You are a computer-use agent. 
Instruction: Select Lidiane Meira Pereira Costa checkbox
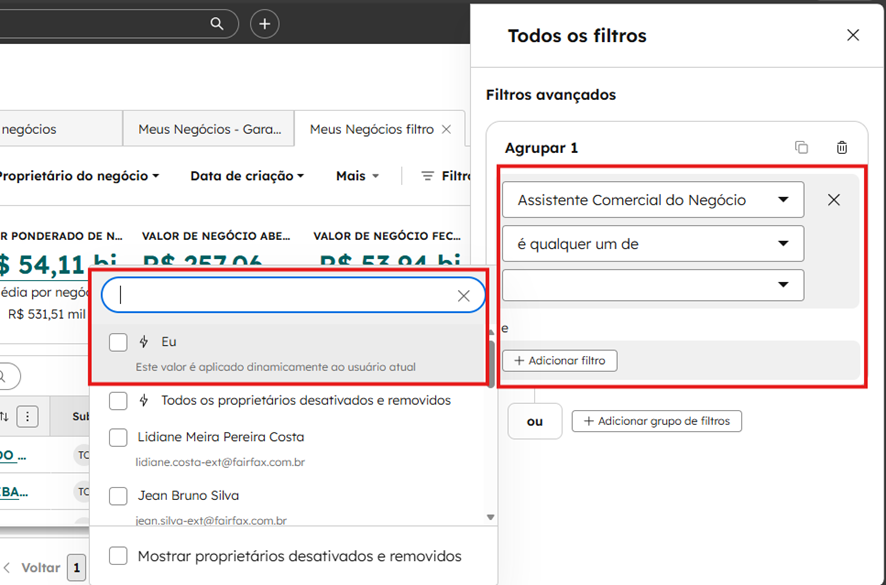tap(118, 437)
